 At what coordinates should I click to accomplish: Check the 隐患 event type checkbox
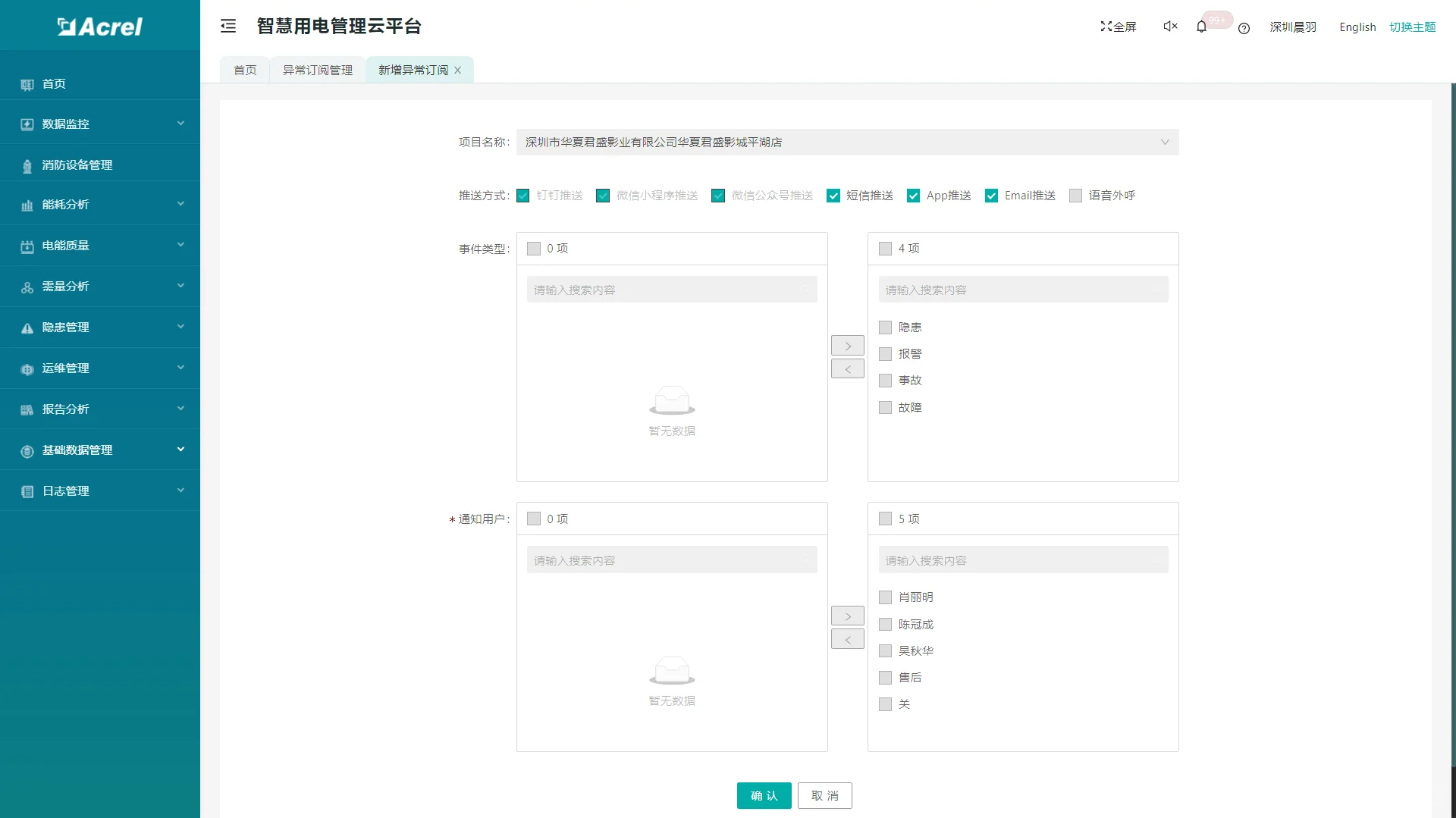pos(884,328)
